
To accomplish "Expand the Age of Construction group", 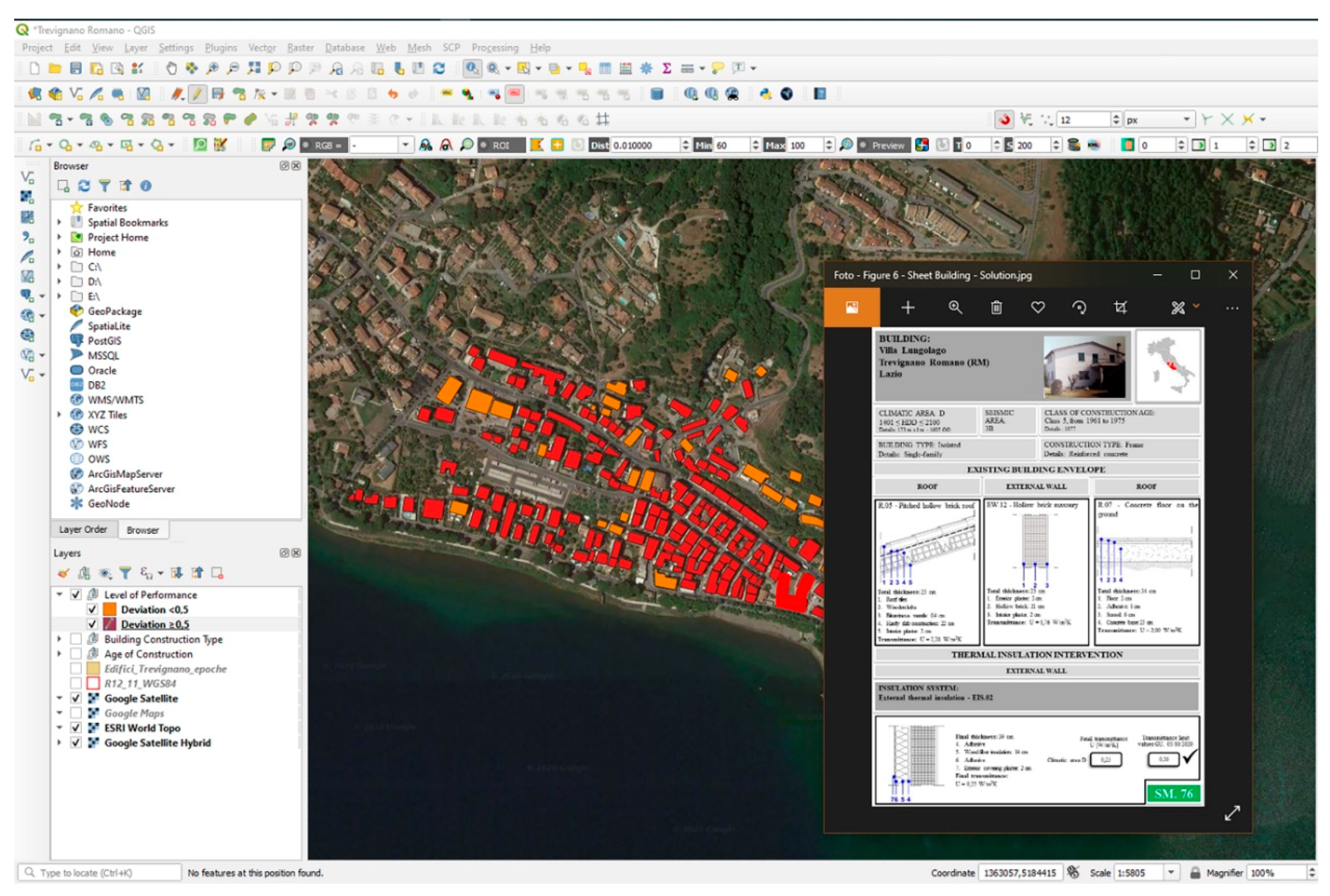I will (x=60, y=654).
